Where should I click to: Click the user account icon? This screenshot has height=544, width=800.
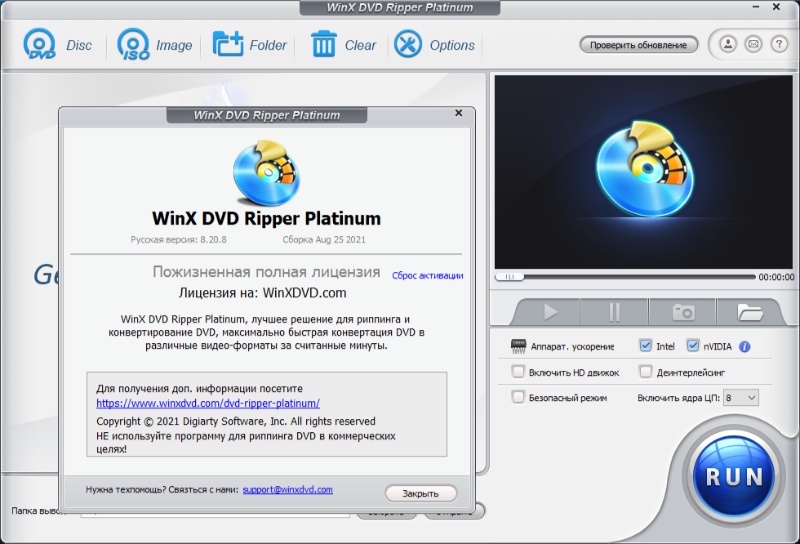[x=727, y=44]
